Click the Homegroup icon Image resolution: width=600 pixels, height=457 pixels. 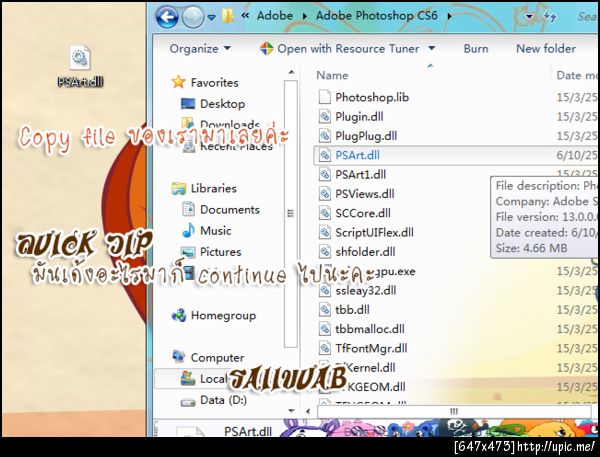point(179,315)
